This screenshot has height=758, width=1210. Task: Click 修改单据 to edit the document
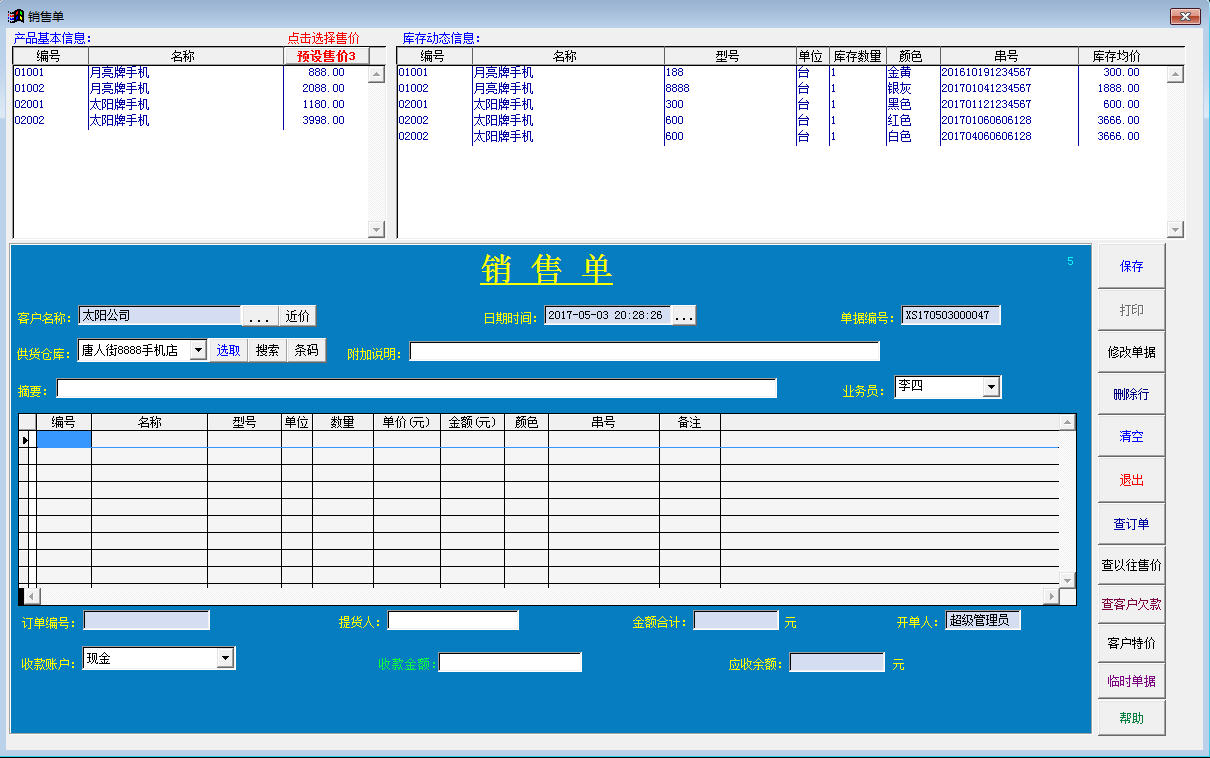click(x=1131, y=352)
